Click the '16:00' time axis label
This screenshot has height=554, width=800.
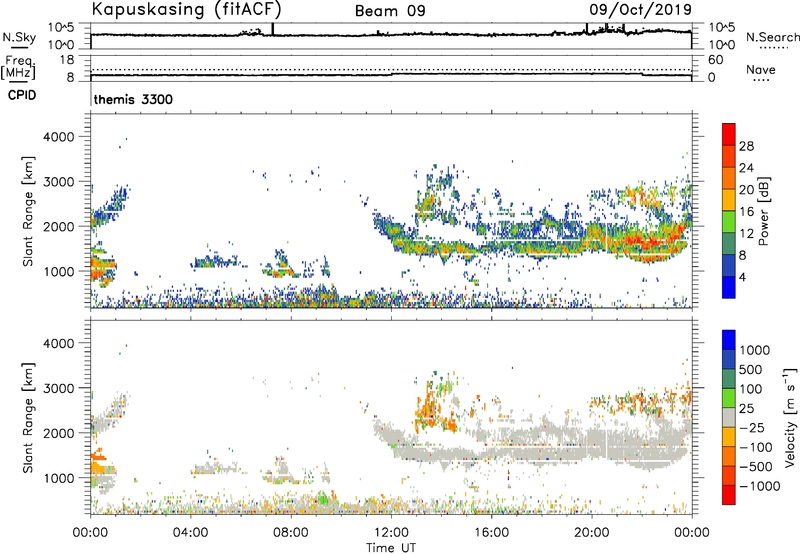(x=491, y=533)
